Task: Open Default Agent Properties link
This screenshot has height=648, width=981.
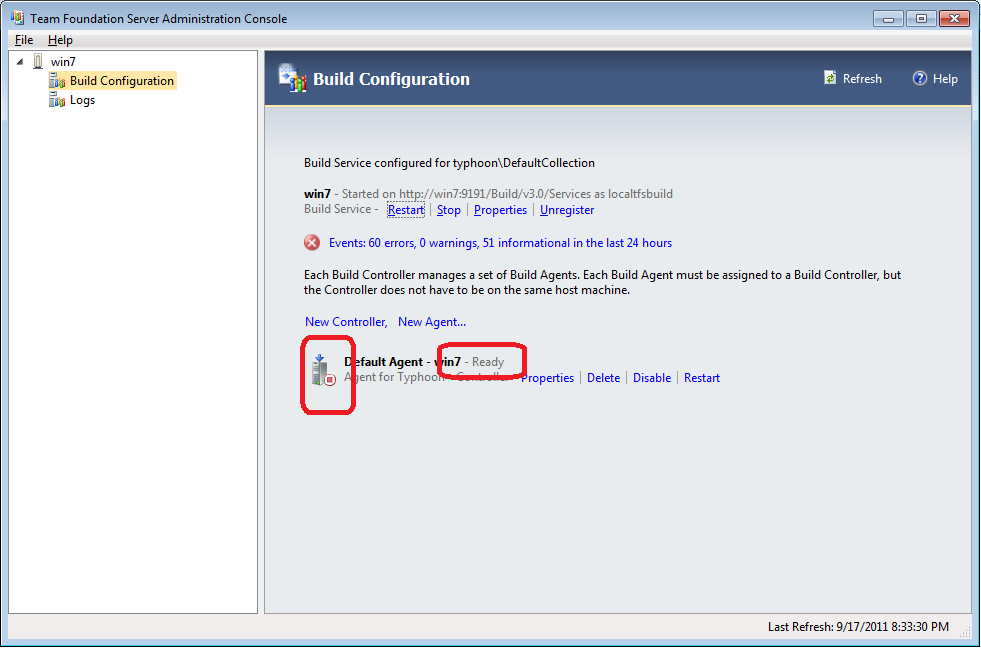Action: point(547,378)
